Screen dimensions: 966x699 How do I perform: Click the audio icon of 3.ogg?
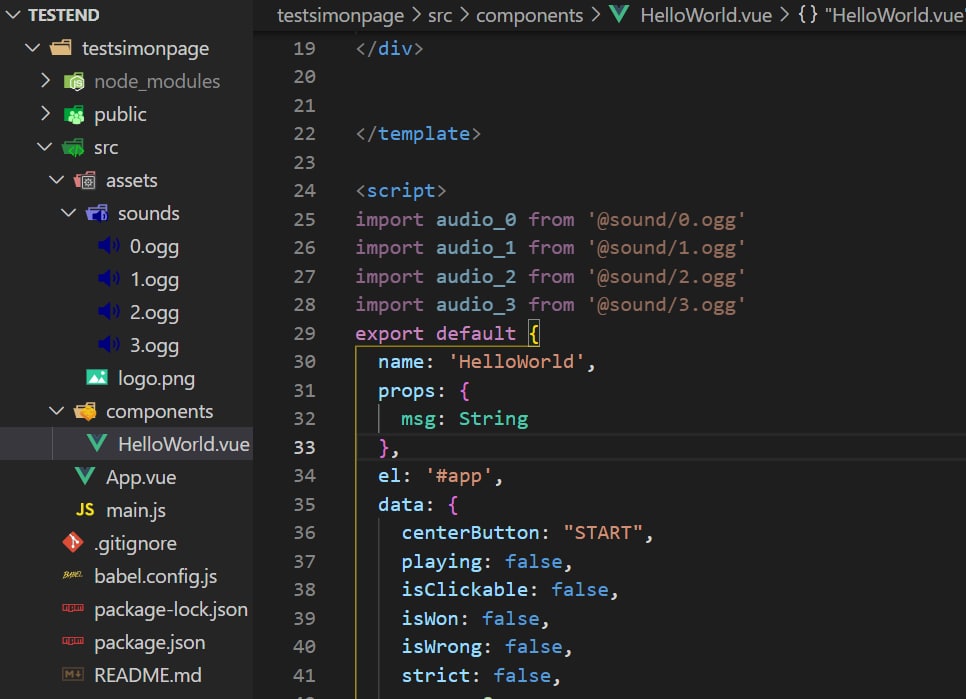click(x=109, y=344)
